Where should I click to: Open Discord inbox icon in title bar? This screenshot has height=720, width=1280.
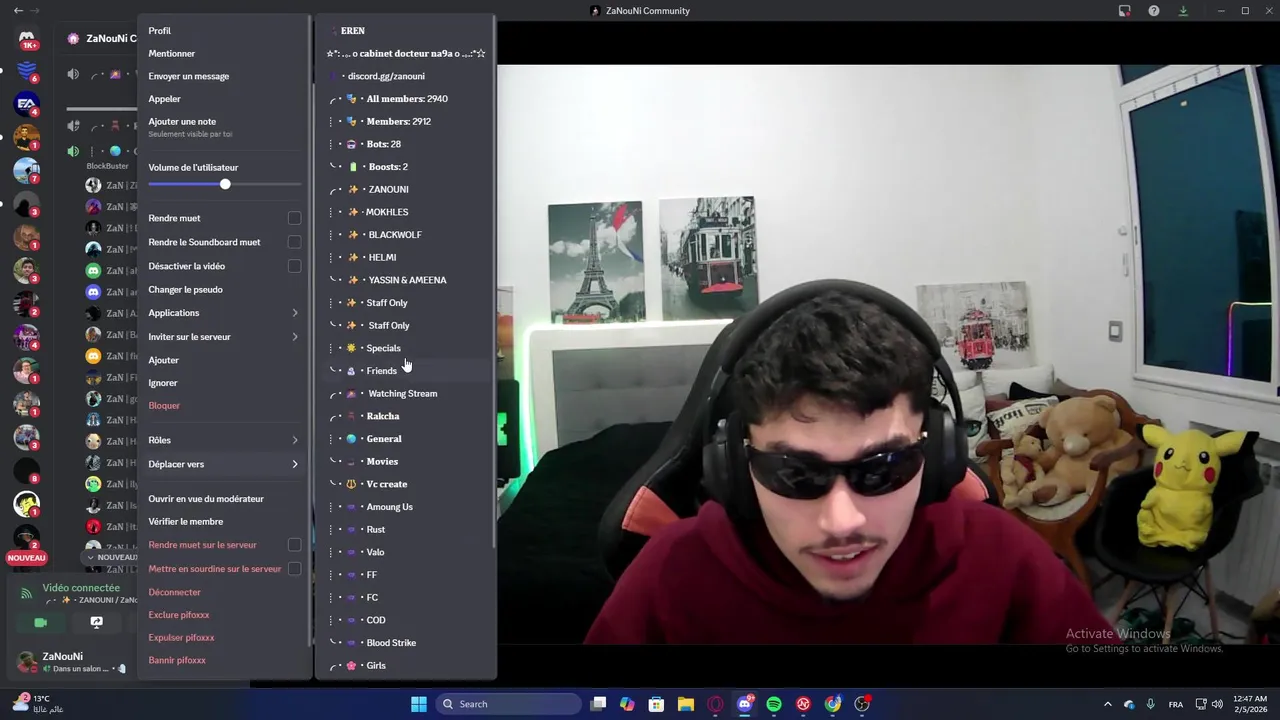click(x=1125, y=11)
